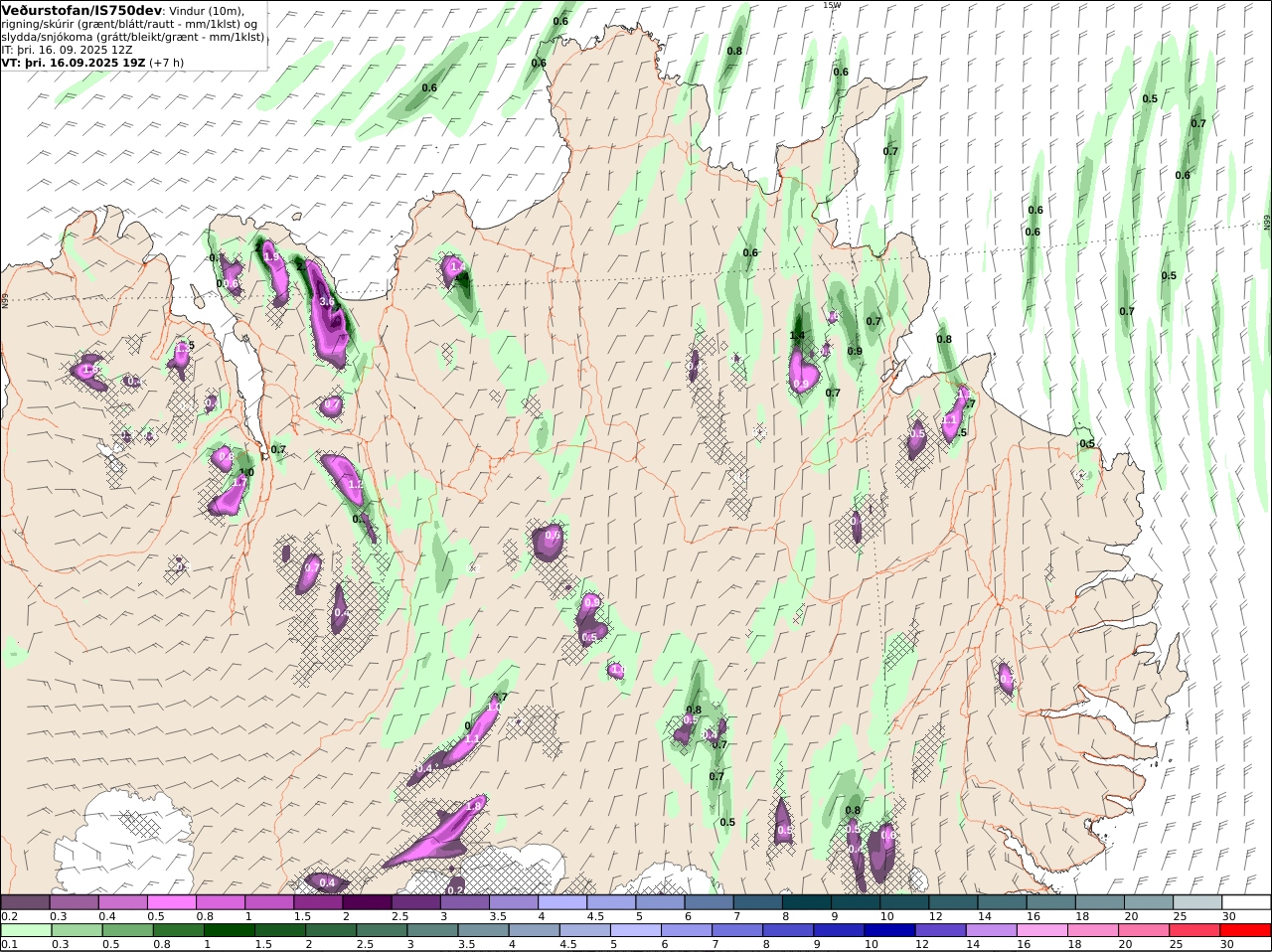This screenshot has height=952, width=1272.
Task: Click the "30" label in the snow legend
Action: (1228, 916)
